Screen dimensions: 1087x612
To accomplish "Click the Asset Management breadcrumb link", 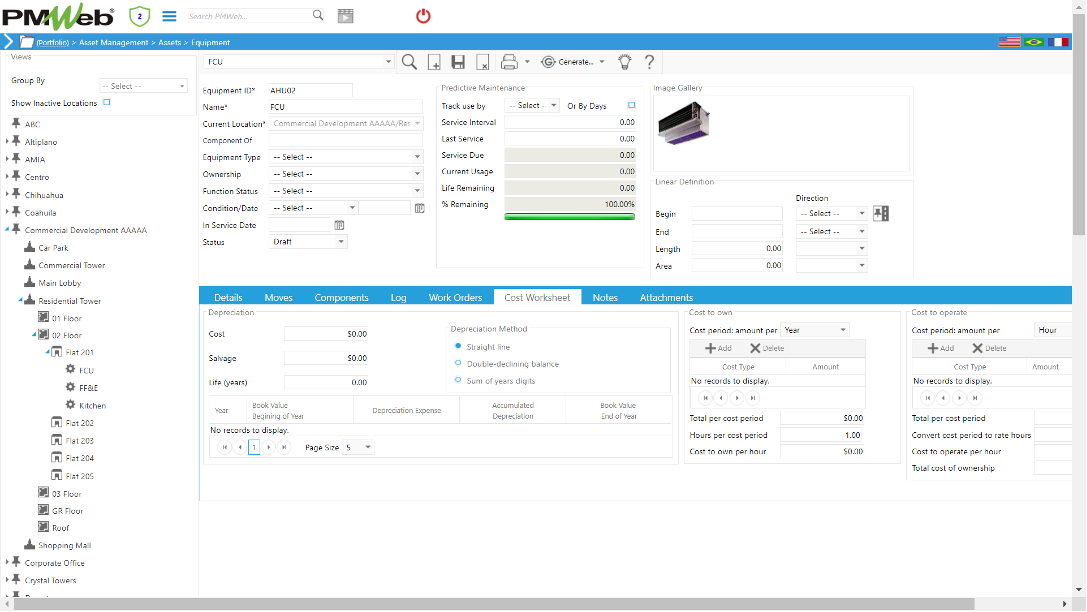I will pos(114,43).
